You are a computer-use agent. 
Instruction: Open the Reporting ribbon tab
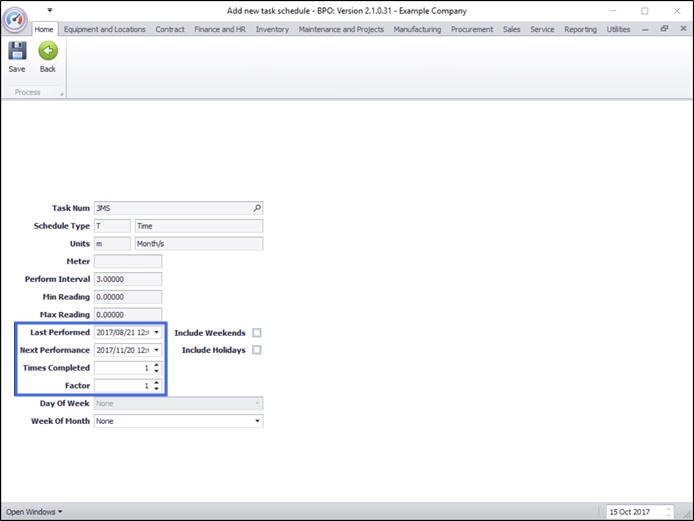[x=580, y=29]
